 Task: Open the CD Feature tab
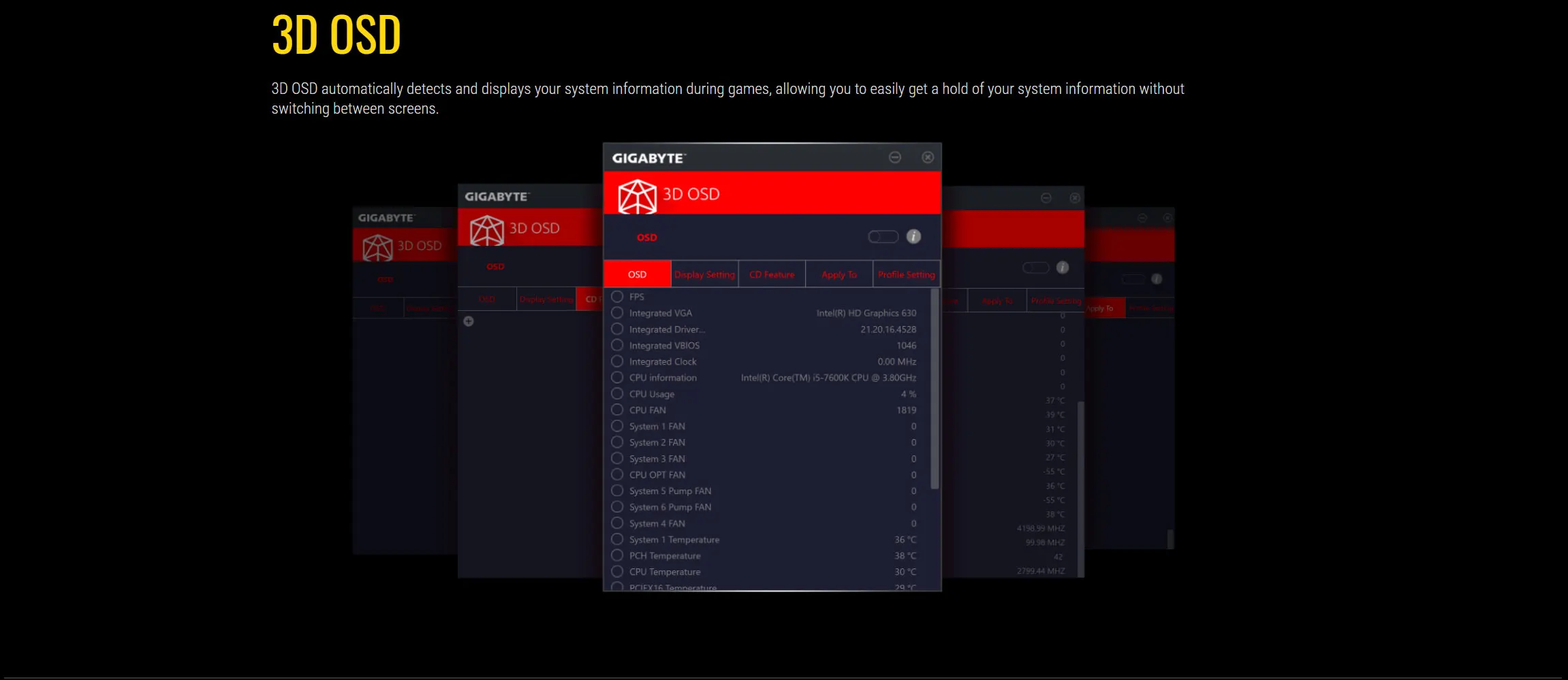(x=772, y=274)
